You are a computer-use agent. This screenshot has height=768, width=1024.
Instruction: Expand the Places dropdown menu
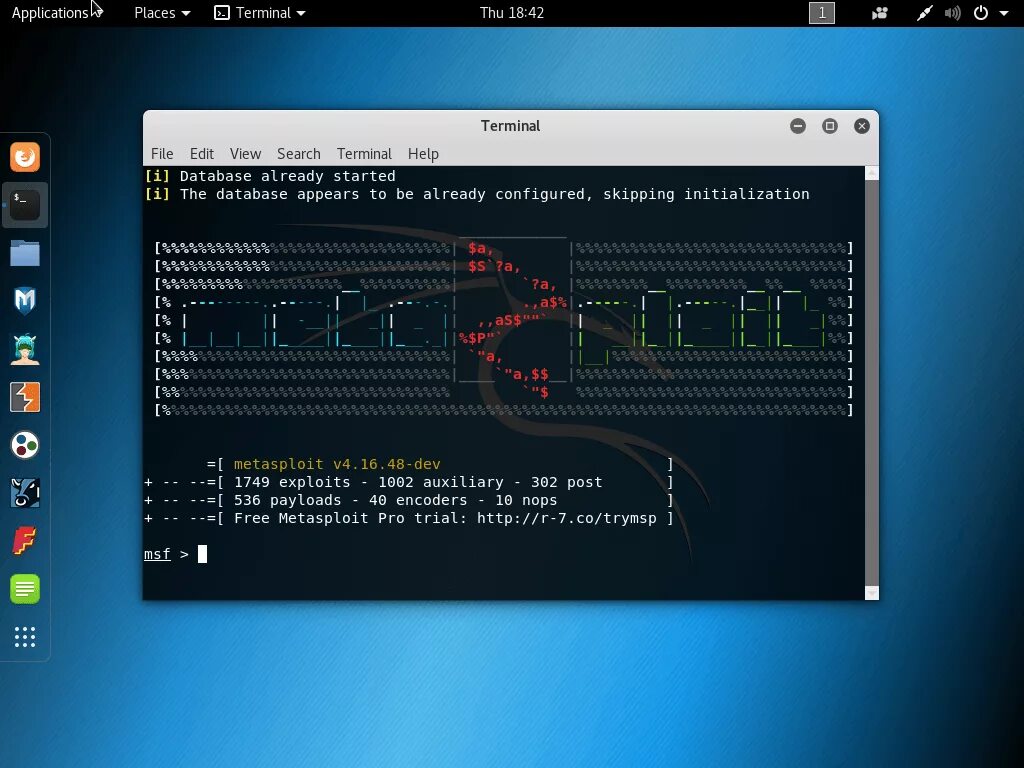click(162, 13)
